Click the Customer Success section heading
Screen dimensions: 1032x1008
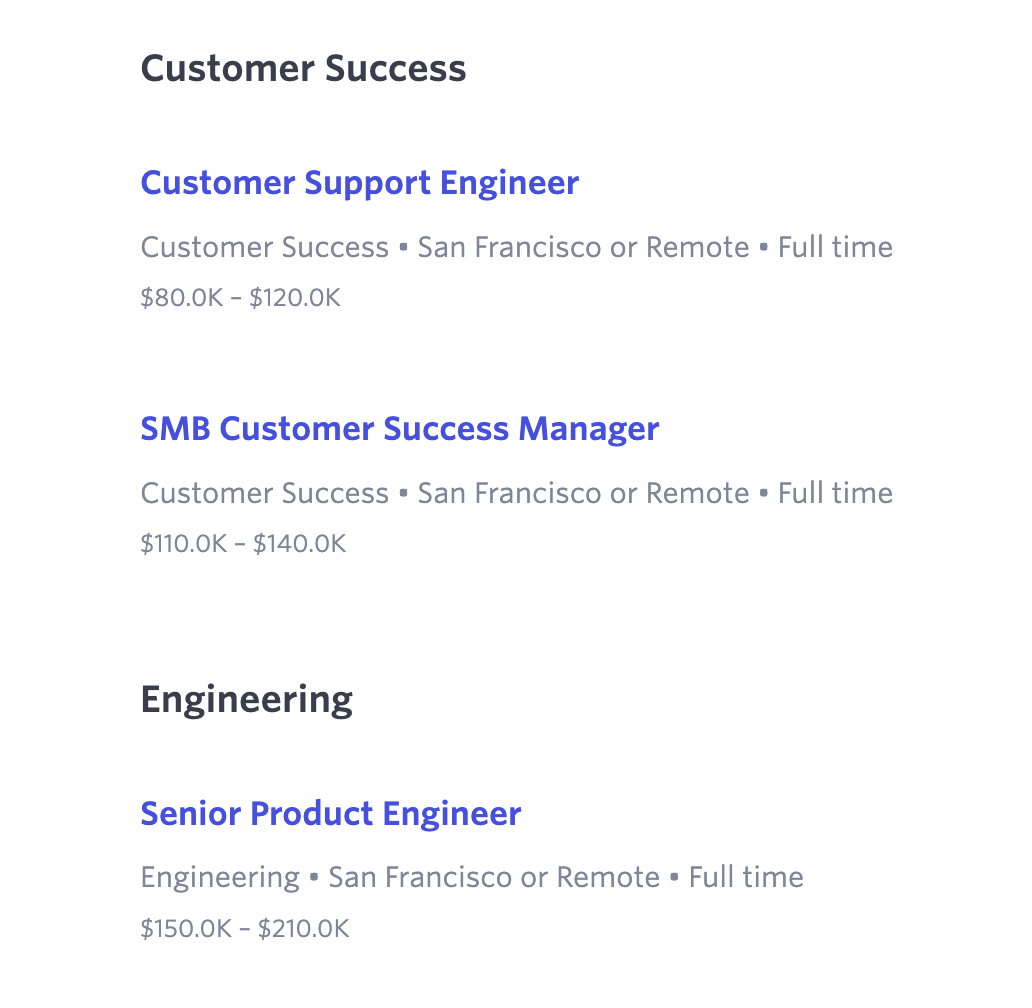click(x=303, y=68)
